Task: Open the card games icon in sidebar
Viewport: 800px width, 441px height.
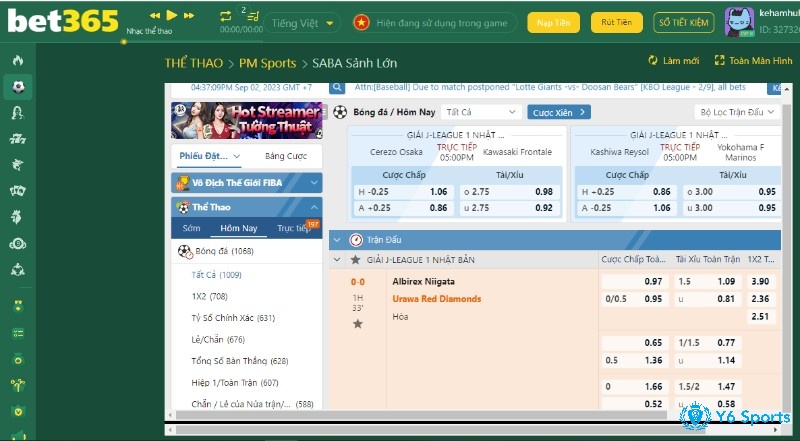Action: point(18,191)
